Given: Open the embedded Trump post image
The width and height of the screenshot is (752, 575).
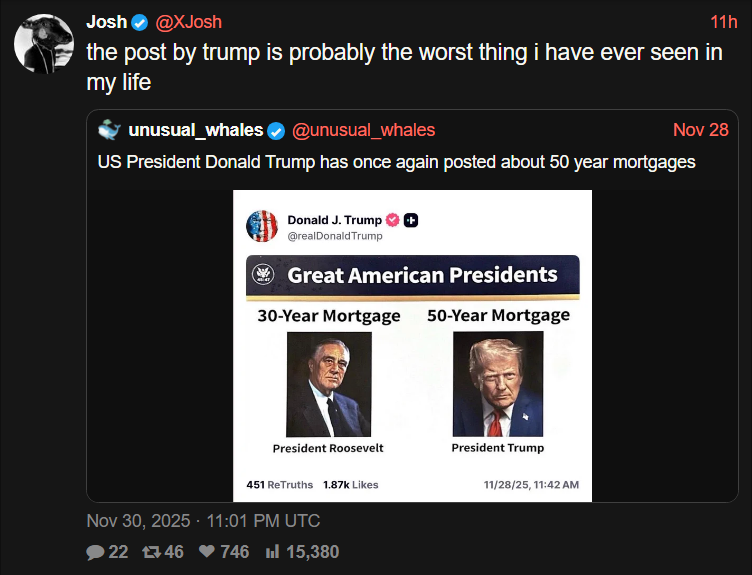Looking at the screenshot, I should 412,345.
